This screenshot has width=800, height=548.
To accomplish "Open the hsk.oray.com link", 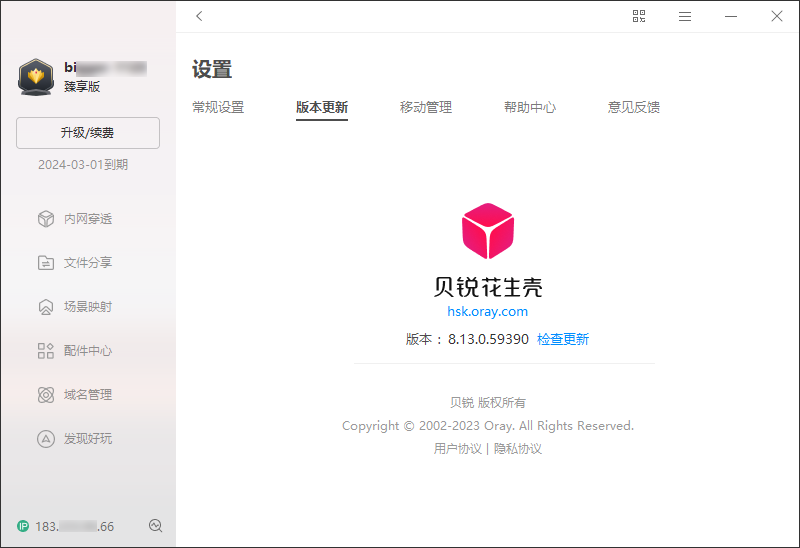I will coord(487,312).
